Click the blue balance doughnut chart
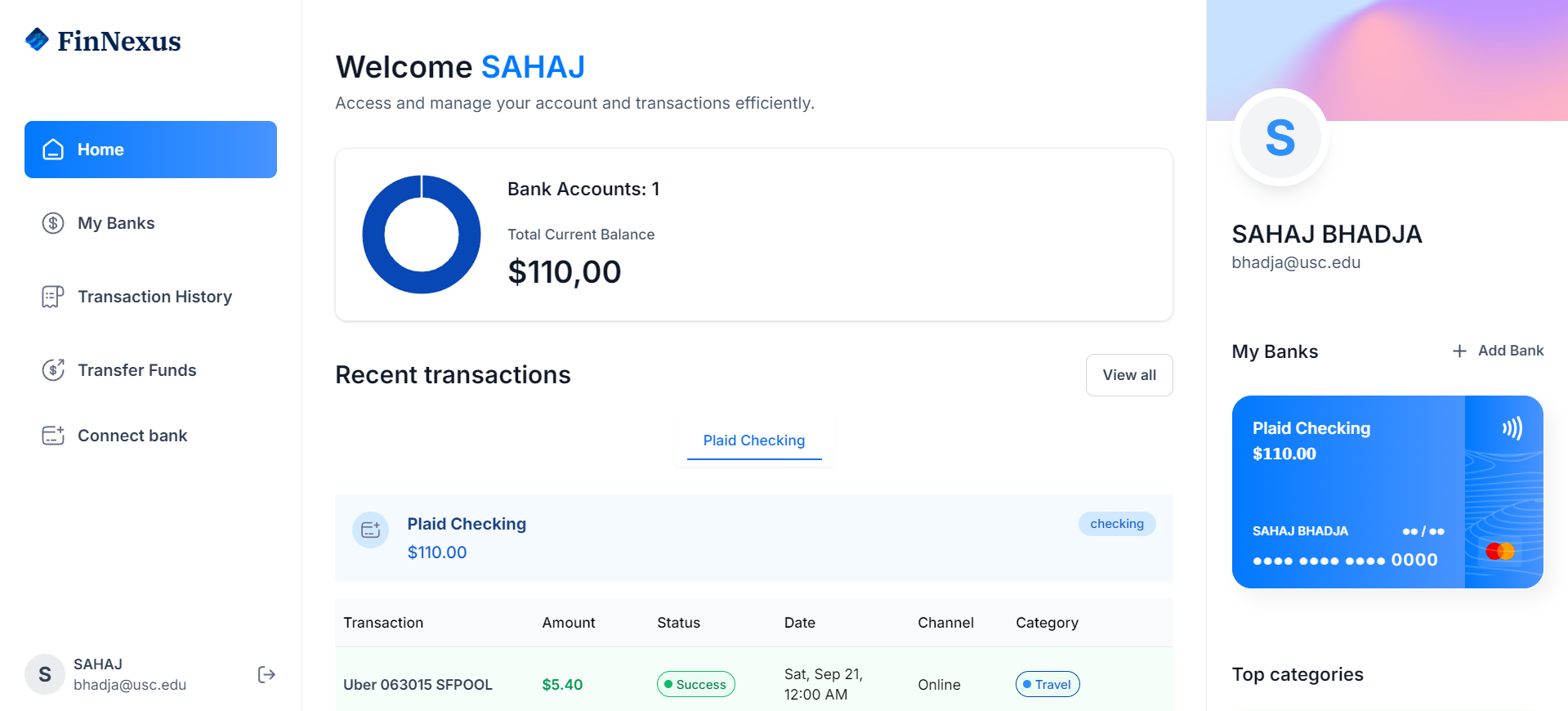 (x=422, y=235)
